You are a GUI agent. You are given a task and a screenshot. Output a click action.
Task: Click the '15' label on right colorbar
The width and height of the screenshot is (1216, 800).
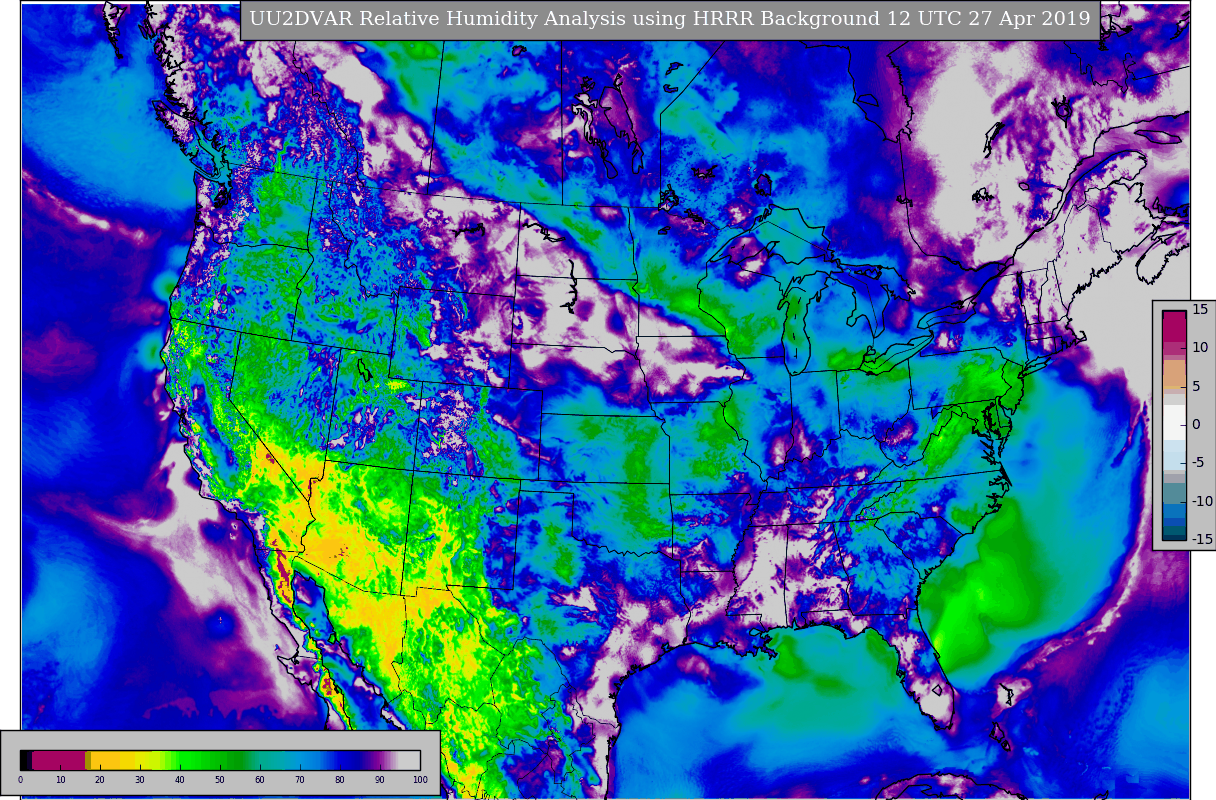[x=1200, y=309]
